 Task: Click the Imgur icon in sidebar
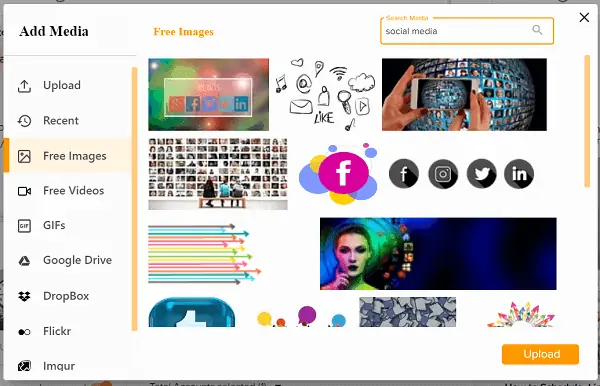click(x=24, y=366)
